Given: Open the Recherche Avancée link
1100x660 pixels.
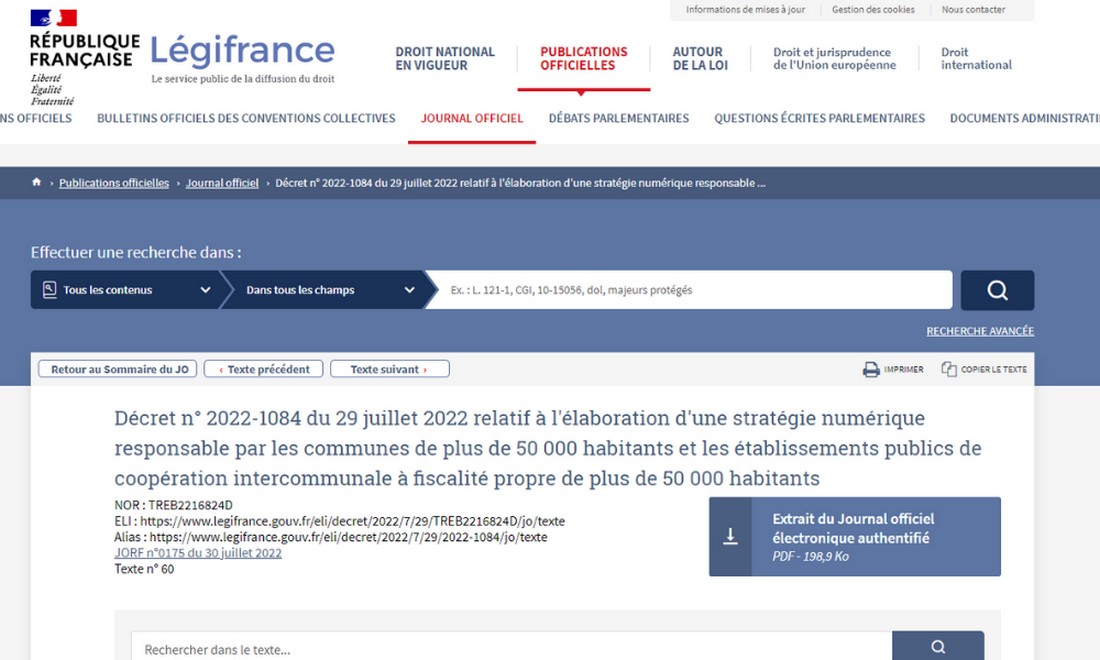Looking at the screenshot, I should pos(980,331).
